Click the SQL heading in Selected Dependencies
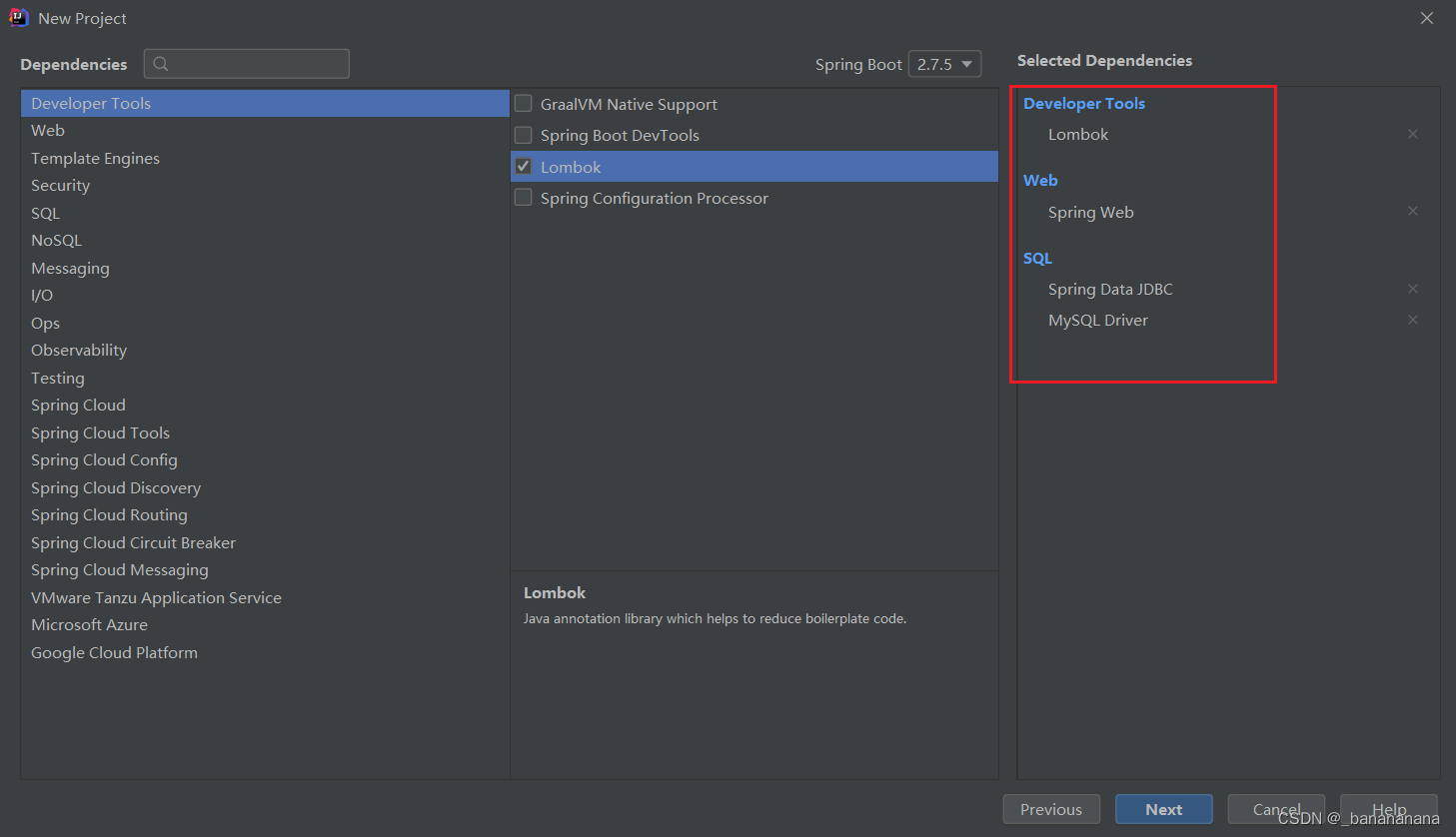 pyautogui.click(x=1037, y=258)
